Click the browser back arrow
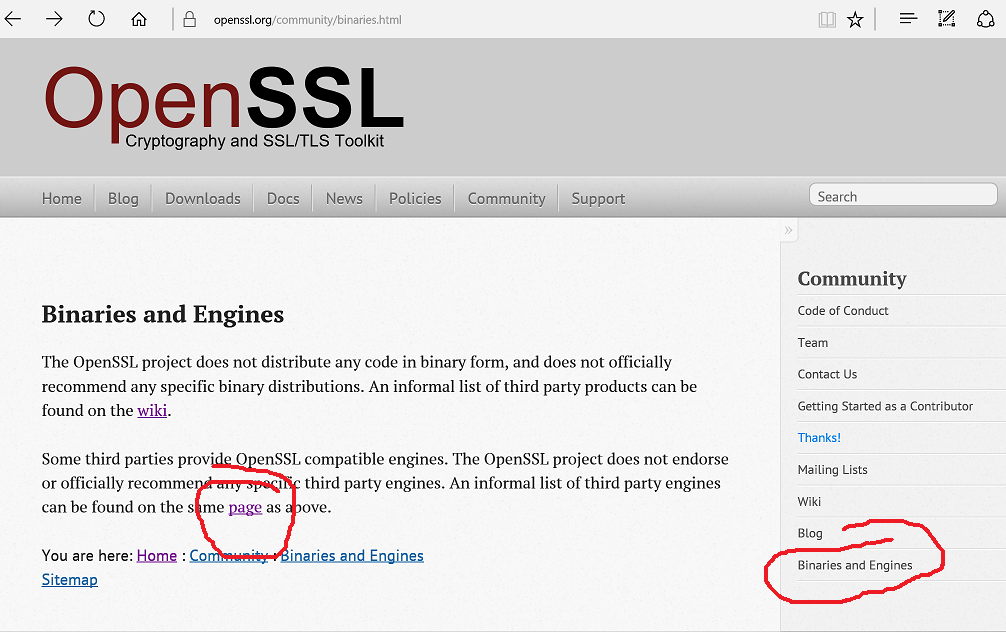 click(x=13, y=19)
